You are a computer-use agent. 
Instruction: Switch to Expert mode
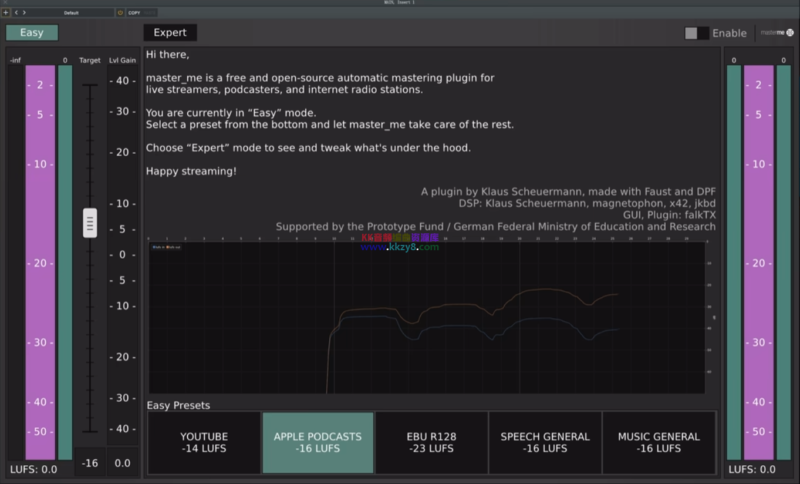coord(170,32)
